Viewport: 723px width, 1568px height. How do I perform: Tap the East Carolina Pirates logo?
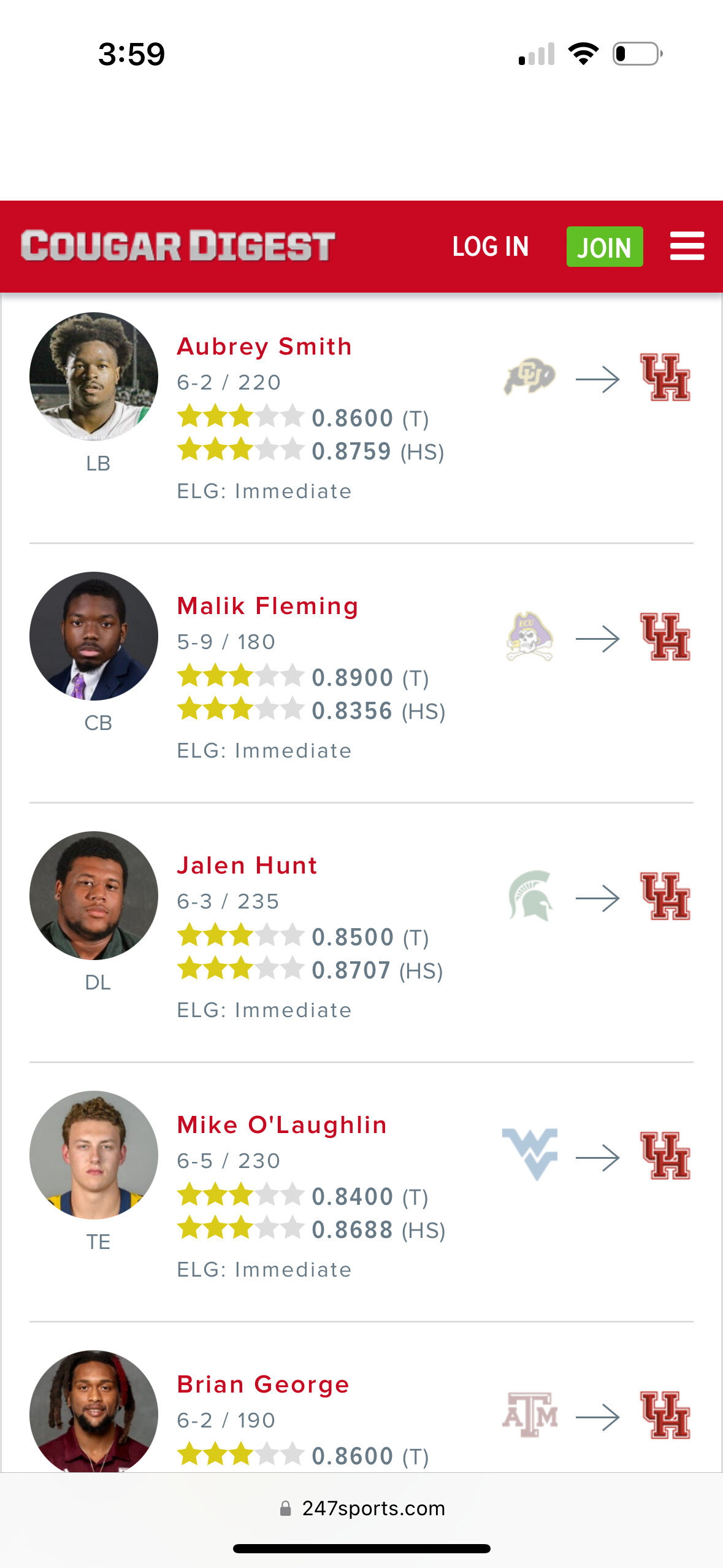(x=530, y=636)
